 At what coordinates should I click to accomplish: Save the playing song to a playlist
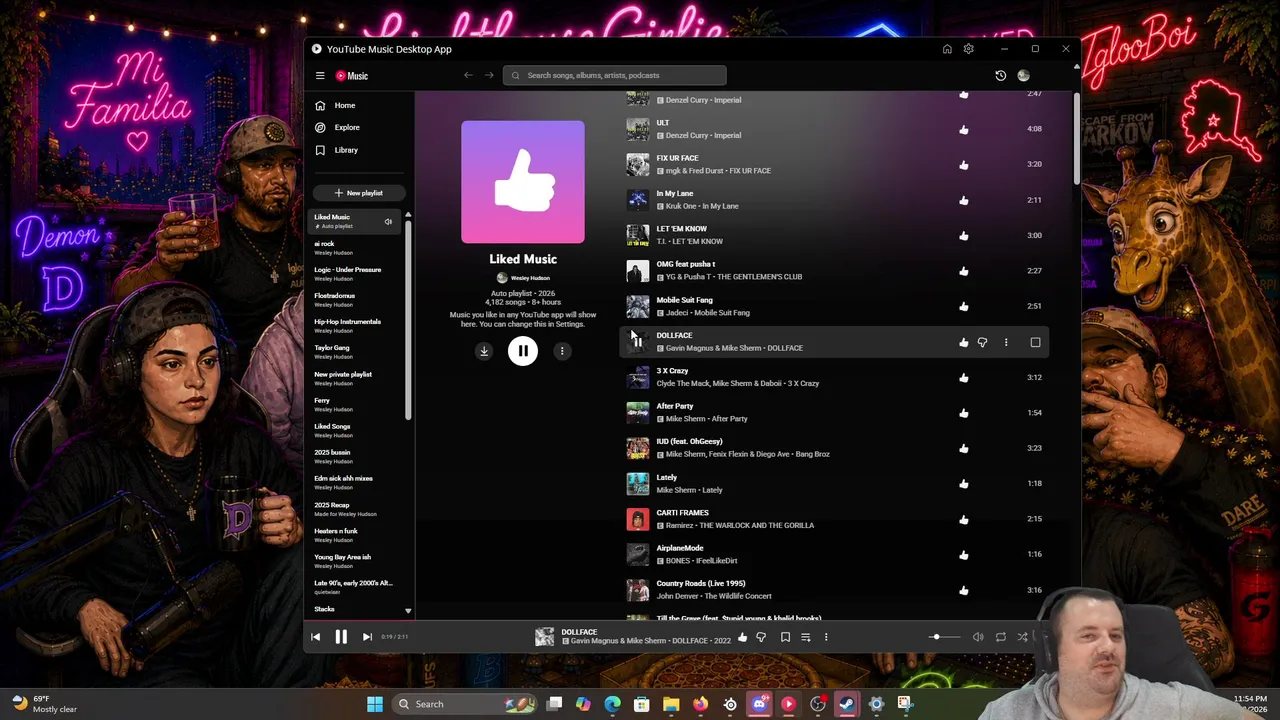click(x=785, y=637)
